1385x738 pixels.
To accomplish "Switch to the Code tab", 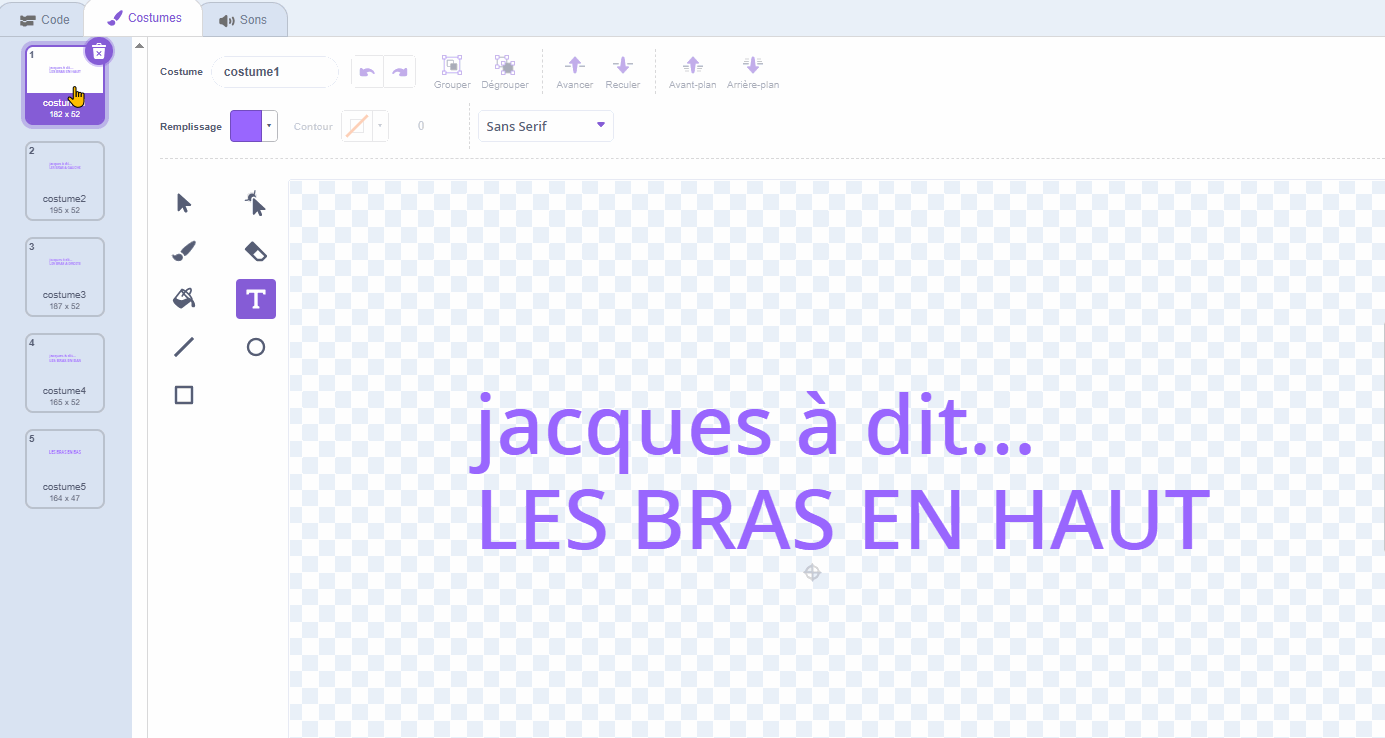I will click(45, 19).
